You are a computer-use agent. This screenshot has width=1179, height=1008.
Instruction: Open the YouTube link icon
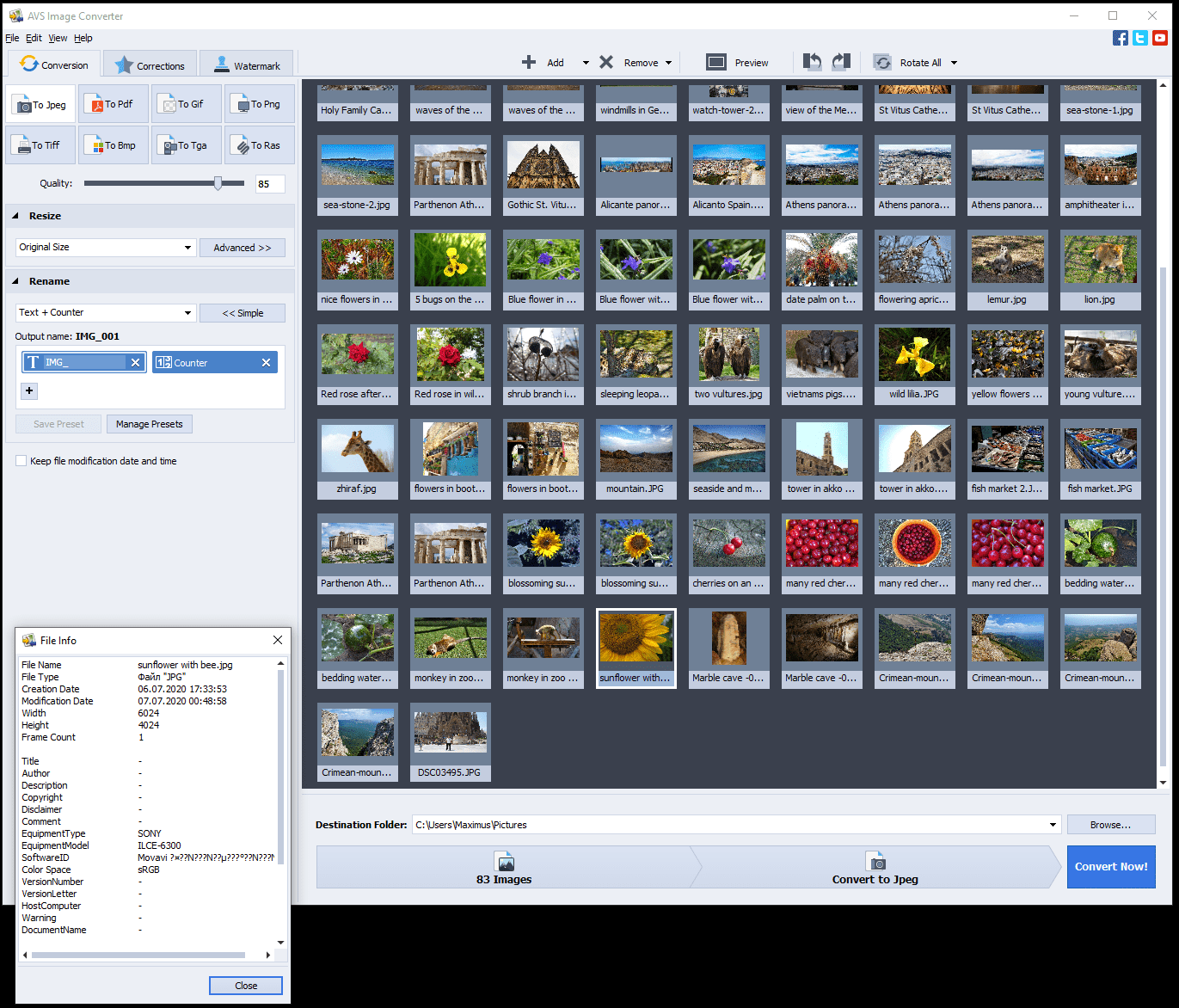pos(1160,38)
